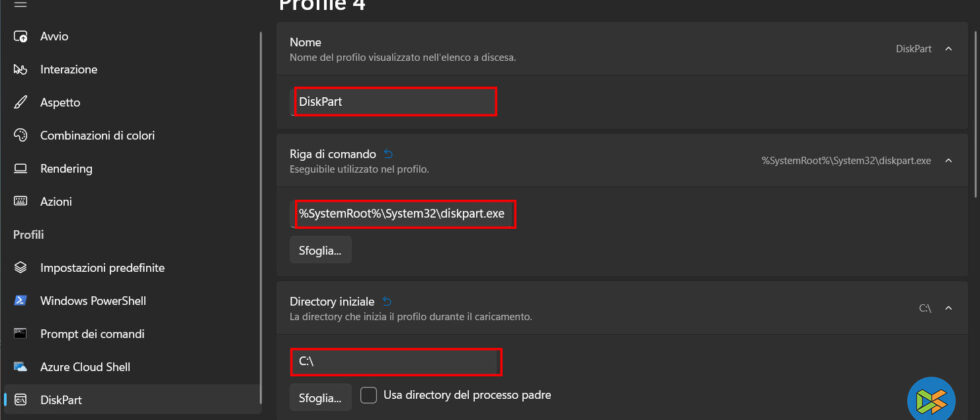Reset Directory iniziale to default
Image resolution: width=980 pixels, height=420 pixels.
[x=387, y=300]
